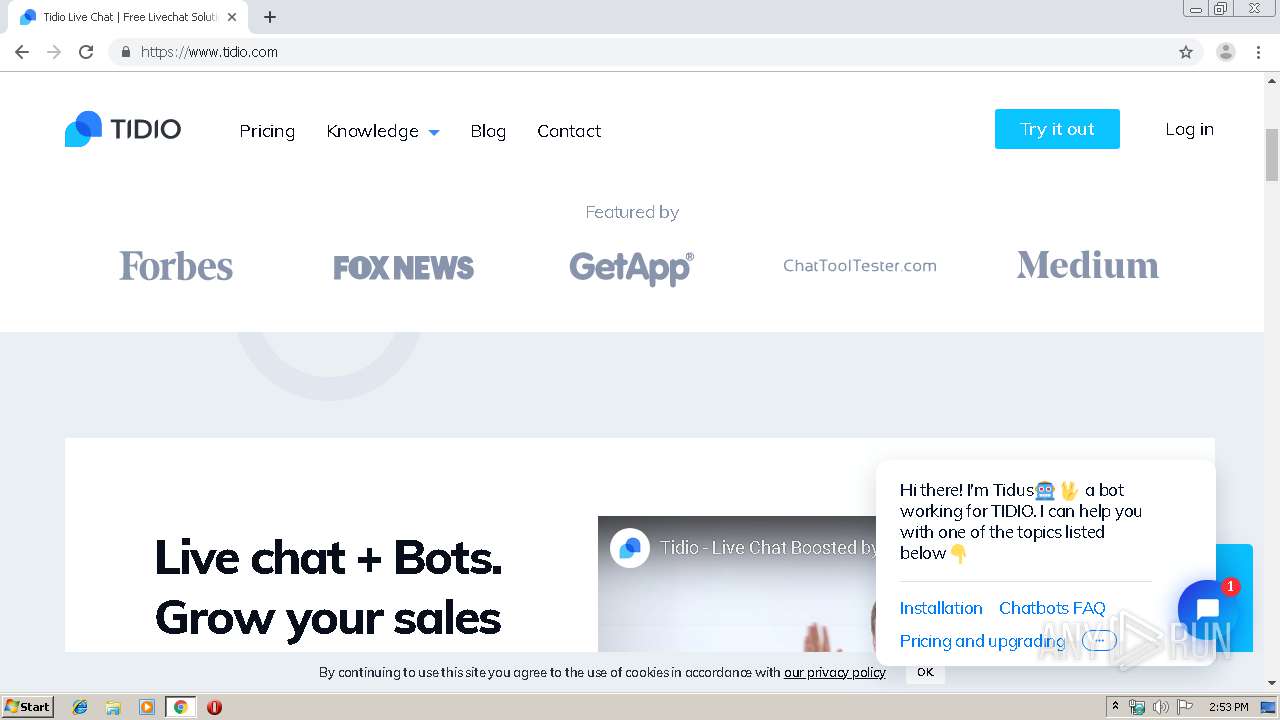The height and width of the screenshot is (720, 1280).
Task: Go forward in browser history
Action: (54, 52)
